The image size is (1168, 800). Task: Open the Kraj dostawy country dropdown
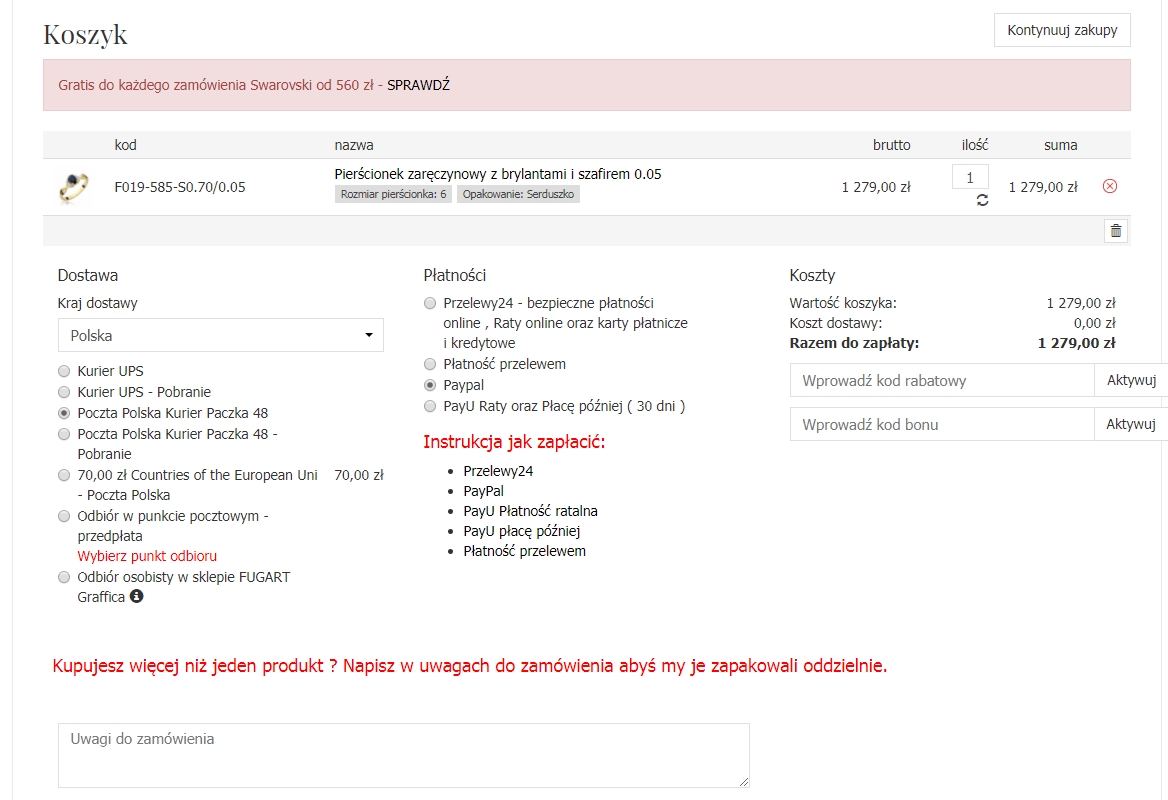[220, 336]
